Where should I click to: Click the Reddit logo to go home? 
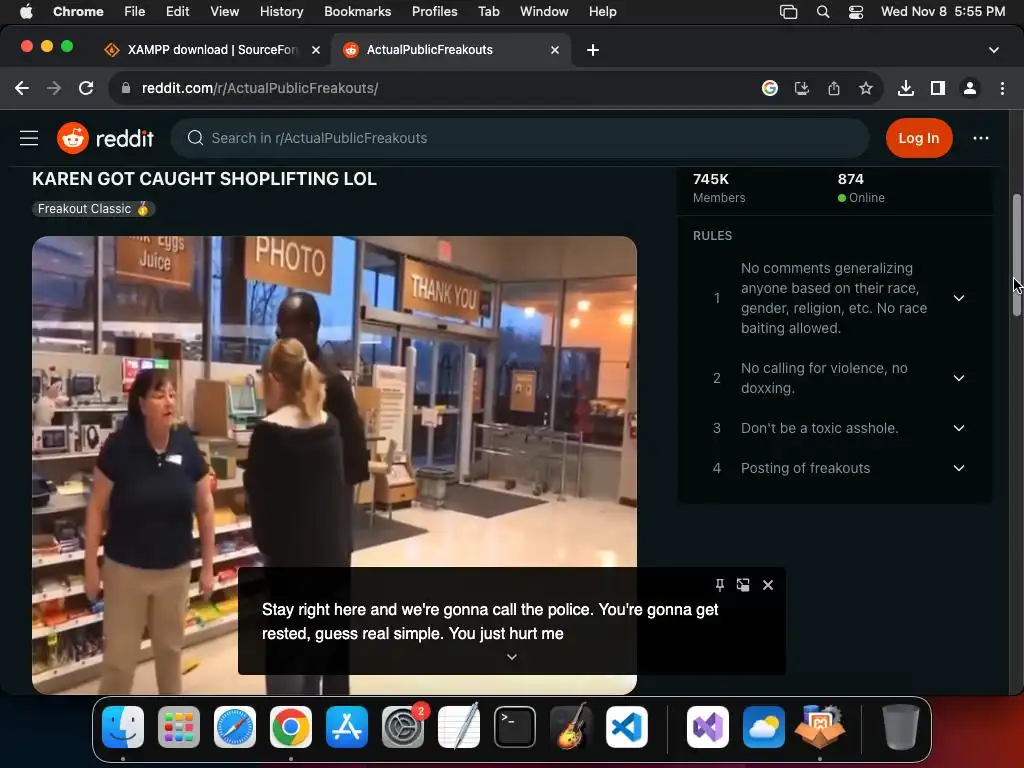coord(105,138)
